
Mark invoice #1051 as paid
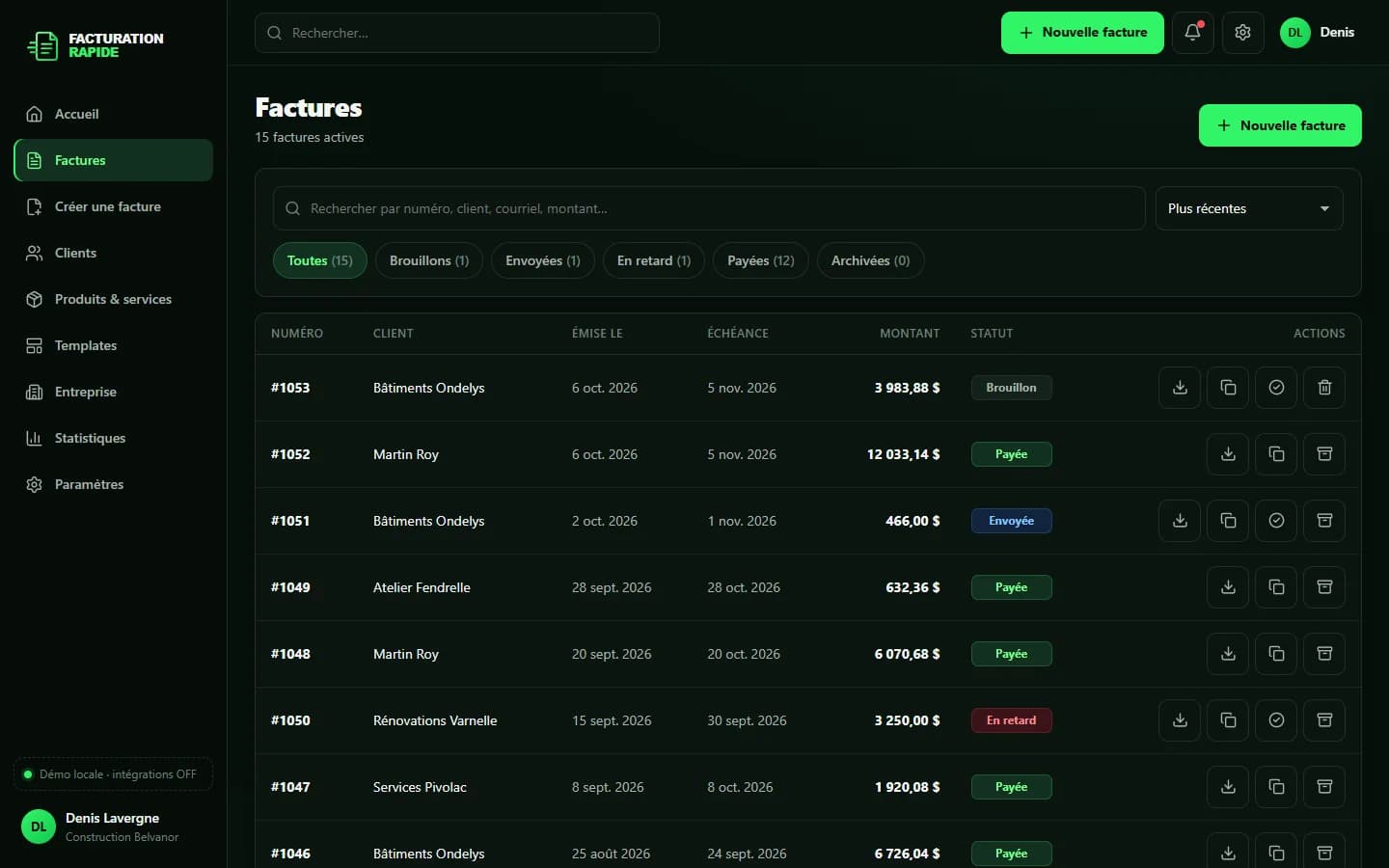[x=1276, y=521]
